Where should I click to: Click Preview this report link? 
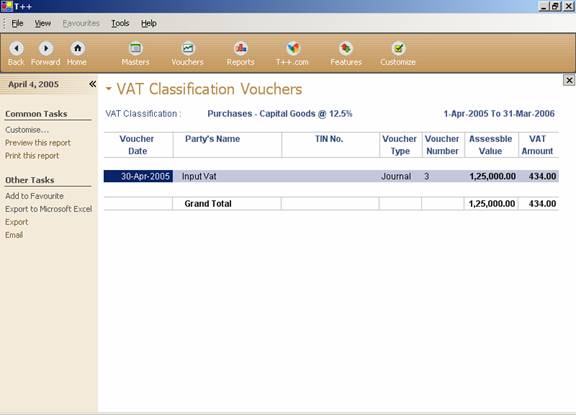(38, 143)
